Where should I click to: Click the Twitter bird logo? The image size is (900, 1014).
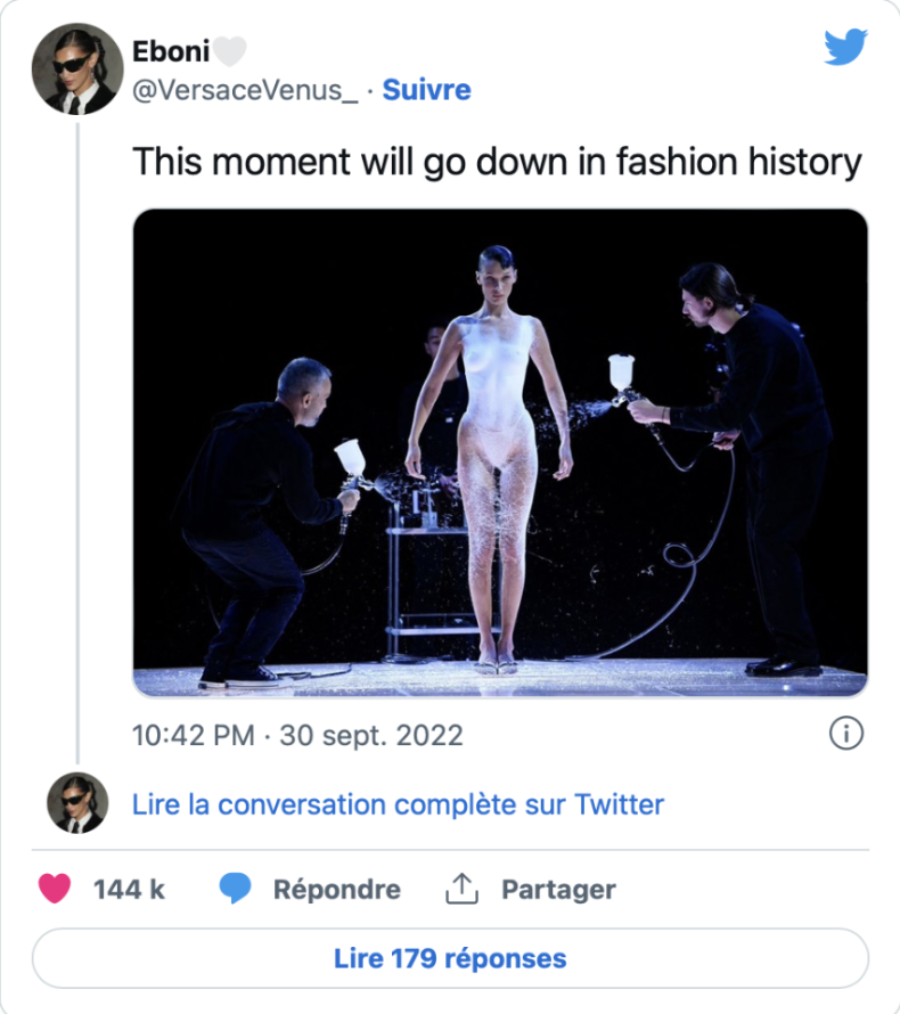(x=845, y=47)
